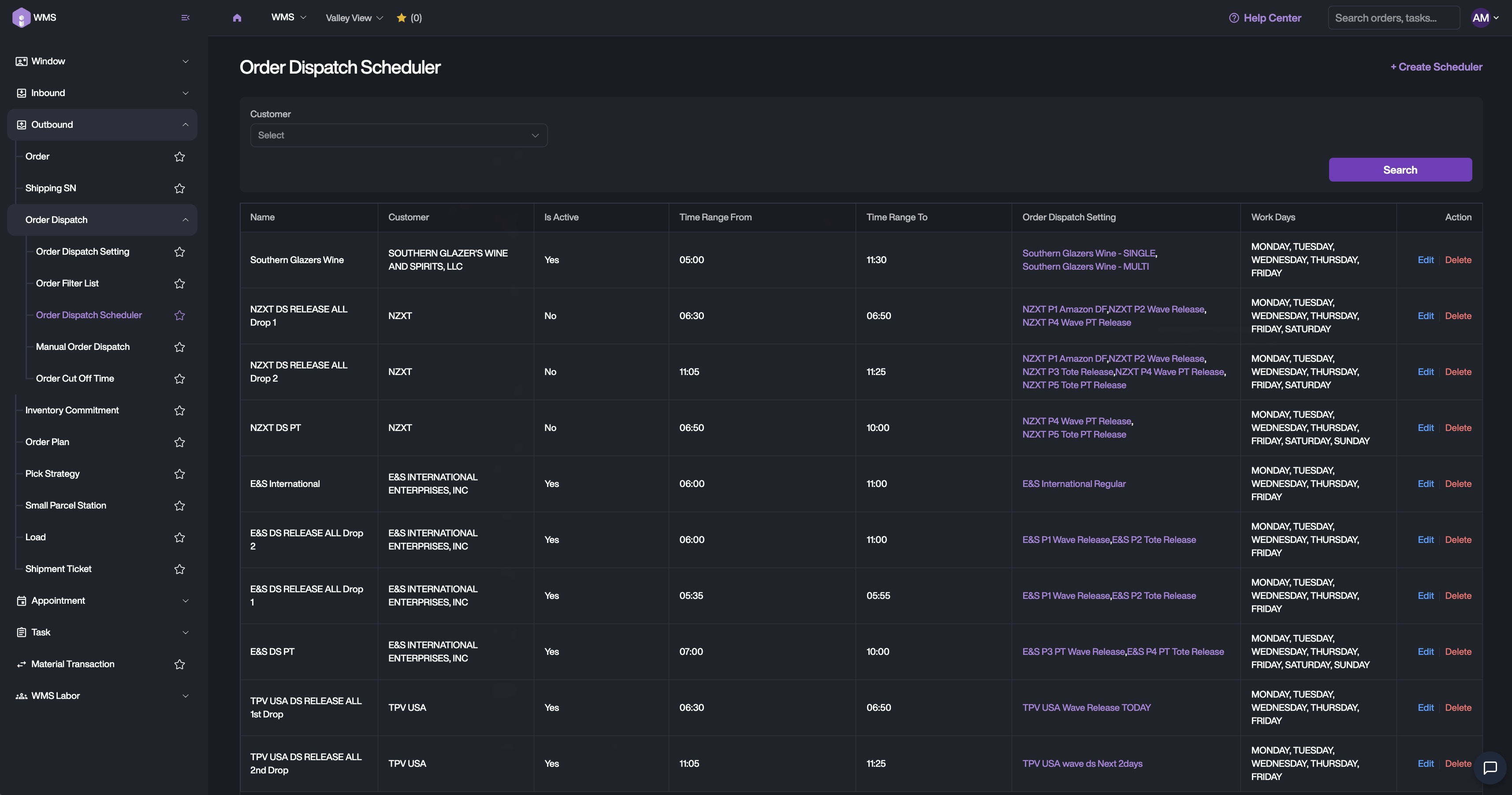Expand the Appointment menu chevron
The width and height of the screenshot is (1512, 795).
click(186, 600)
